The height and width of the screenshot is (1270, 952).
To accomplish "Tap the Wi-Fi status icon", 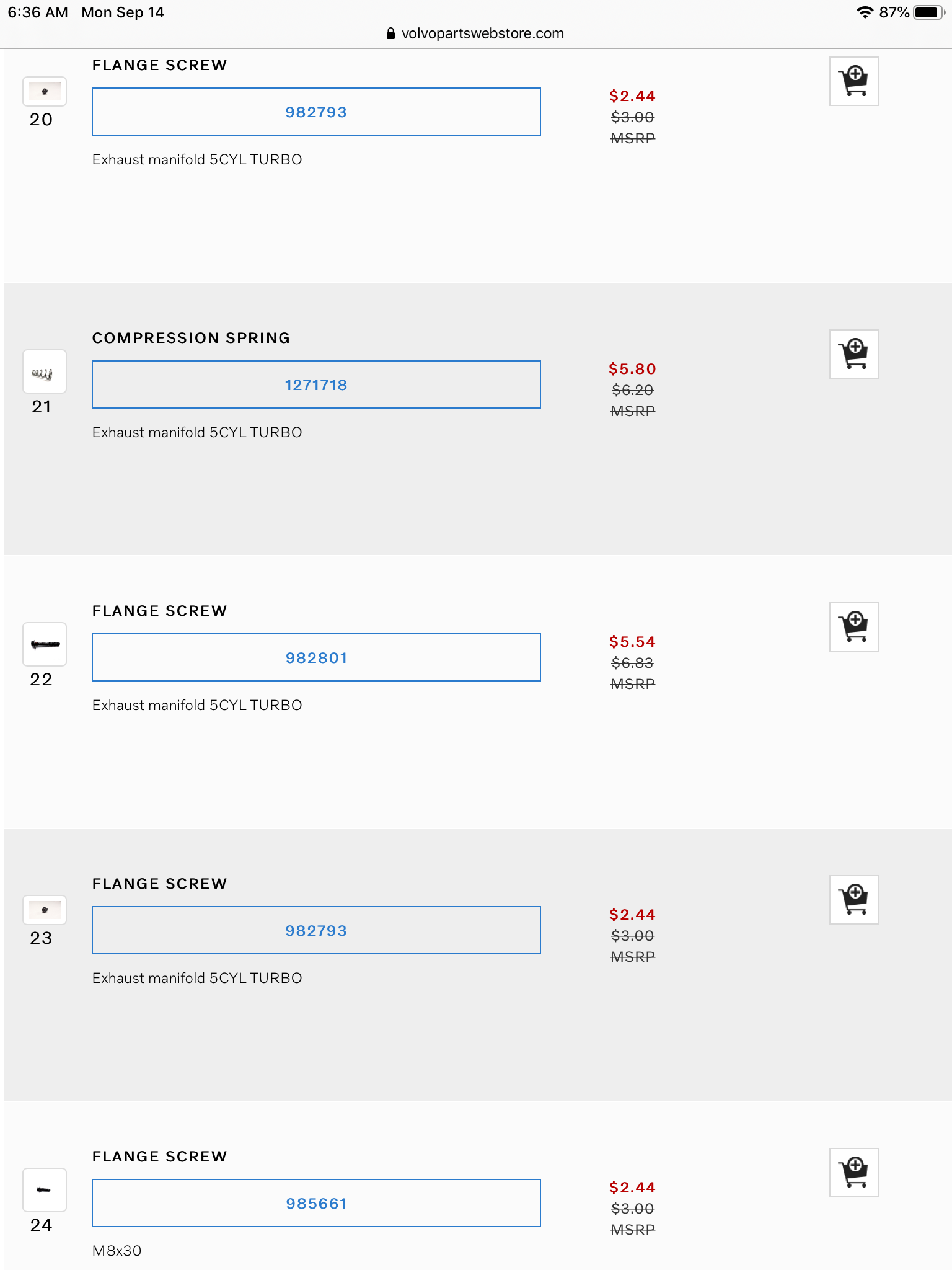I will pyautogui.click(x=865, y=12).
